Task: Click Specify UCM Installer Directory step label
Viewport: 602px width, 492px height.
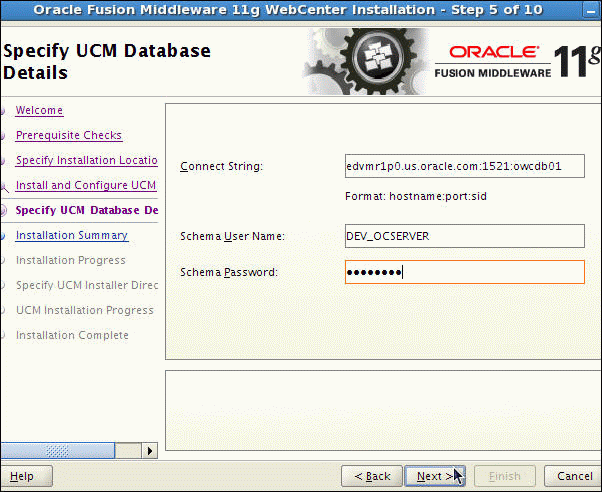Action: pos(87,285)
